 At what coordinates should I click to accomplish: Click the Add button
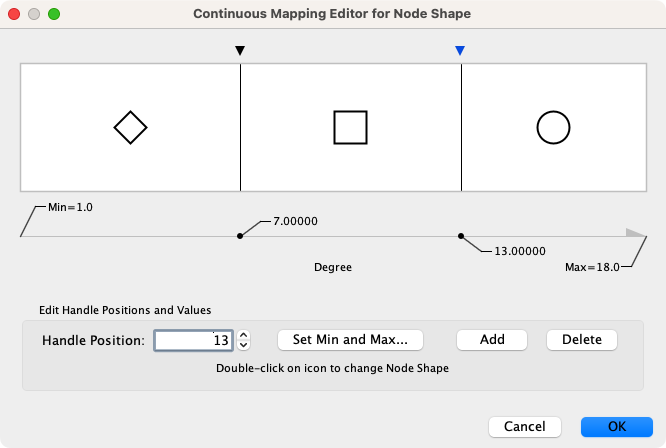click(492, 340)
